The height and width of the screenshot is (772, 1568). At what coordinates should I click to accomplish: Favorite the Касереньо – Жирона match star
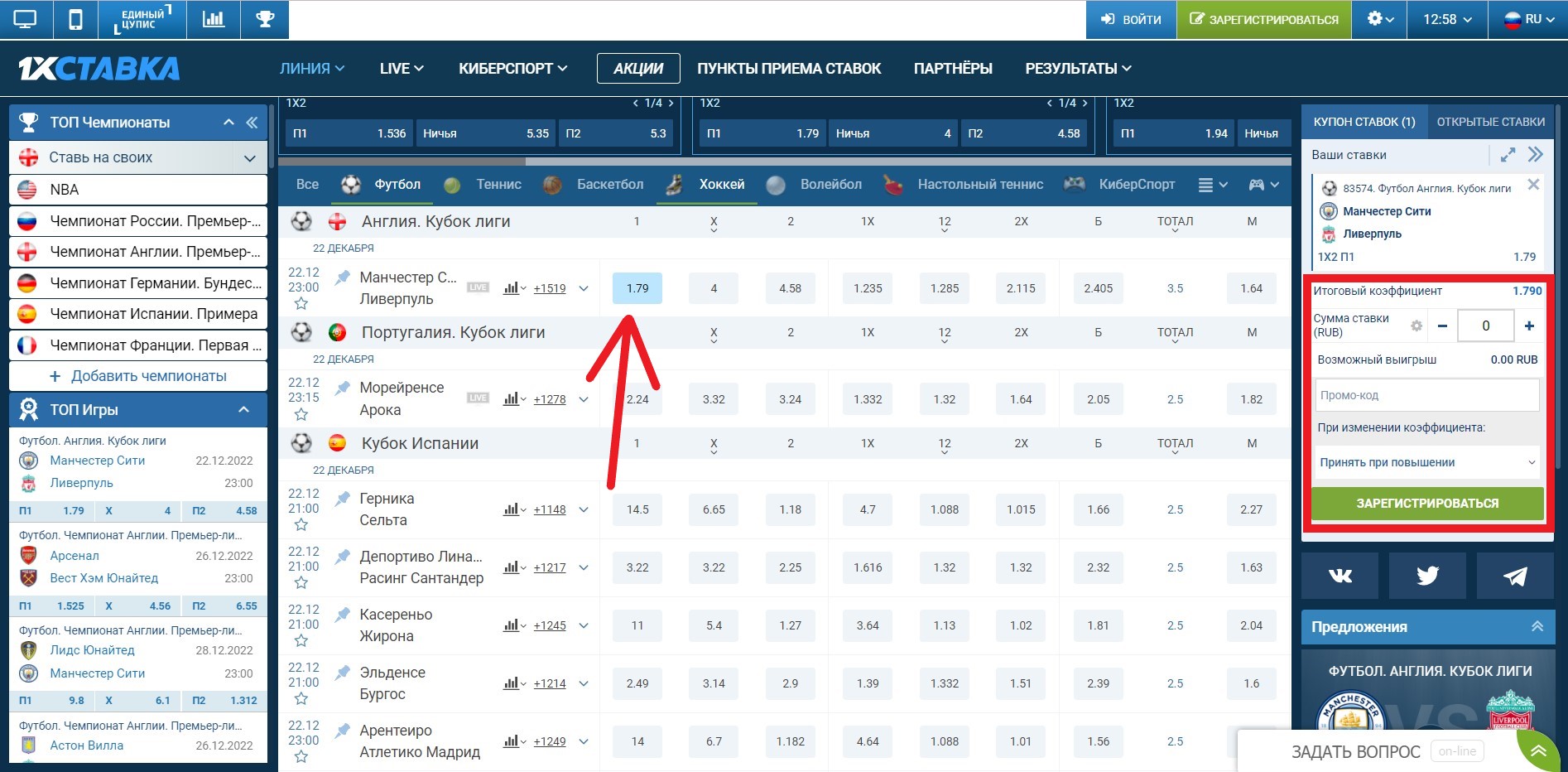tap(301, 640)
